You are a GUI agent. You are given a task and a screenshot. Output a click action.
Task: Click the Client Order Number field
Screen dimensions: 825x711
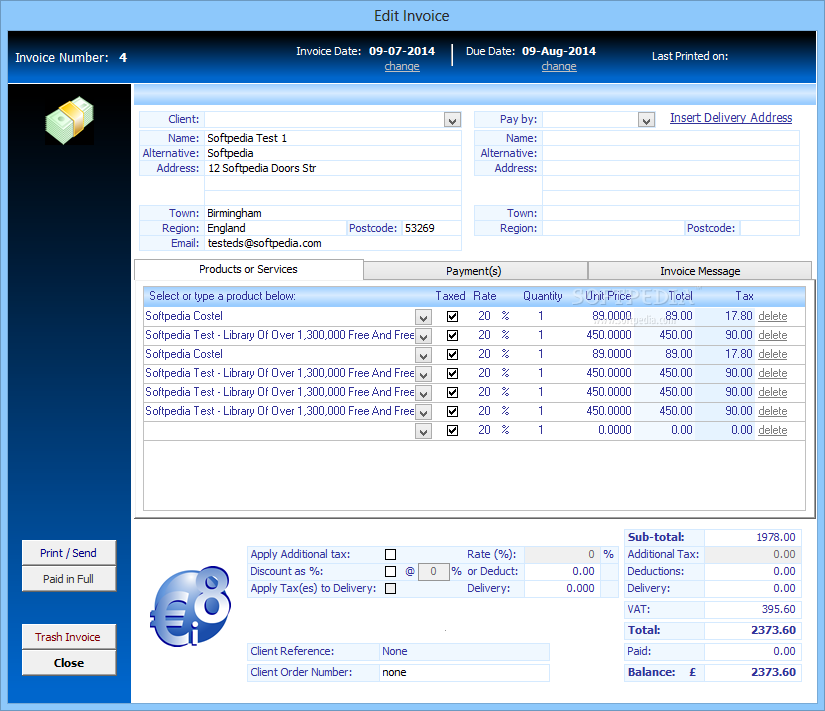(x=464, y=673)
